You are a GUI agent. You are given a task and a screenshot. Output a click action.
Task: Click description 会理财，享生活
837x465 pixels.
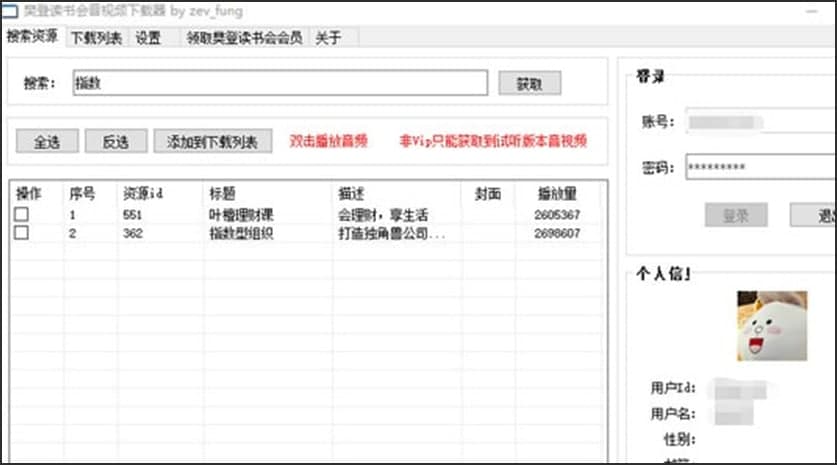[383, 215]
